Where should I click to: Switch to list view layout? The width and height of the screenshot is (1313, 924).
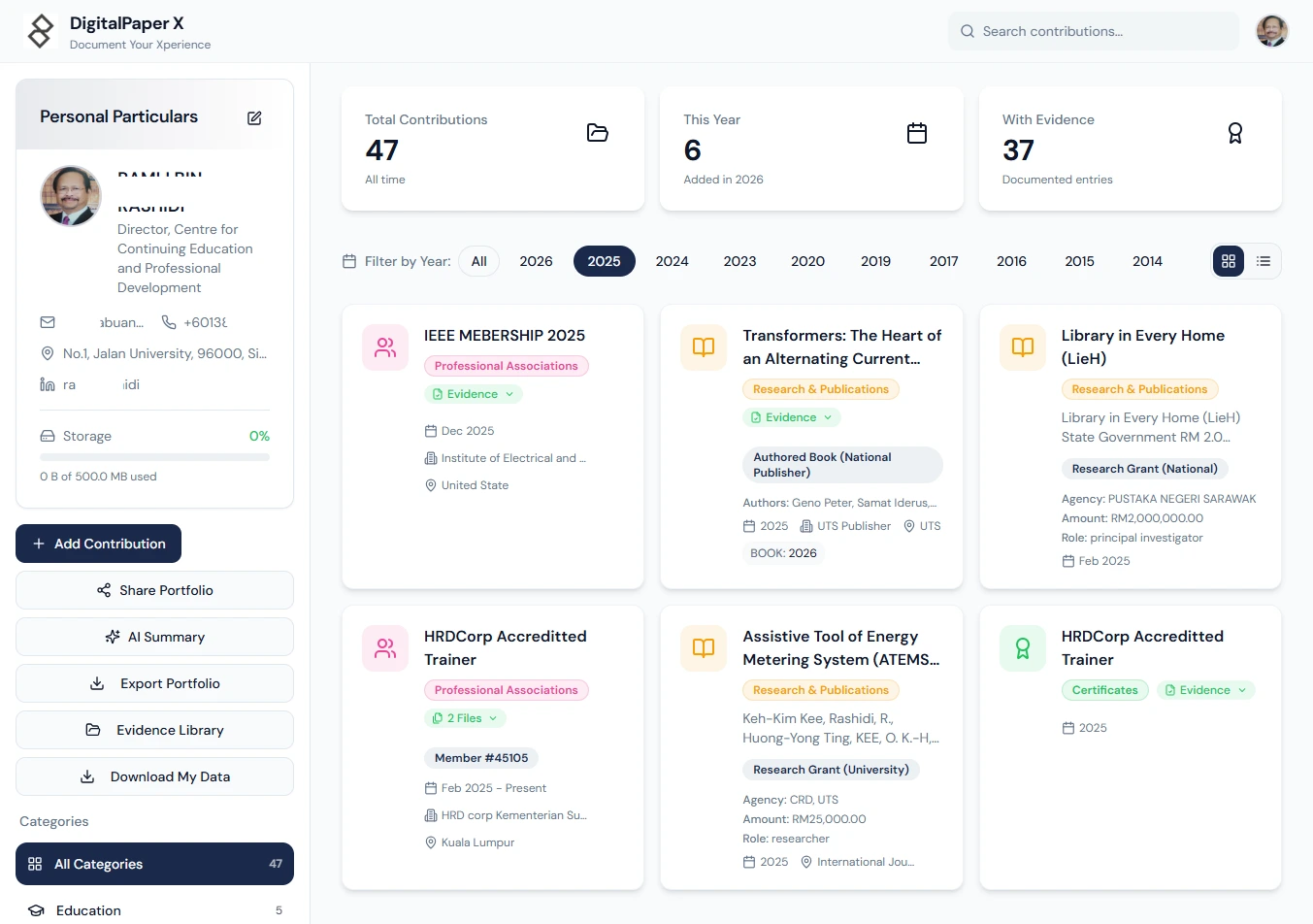coord(1264,261)
